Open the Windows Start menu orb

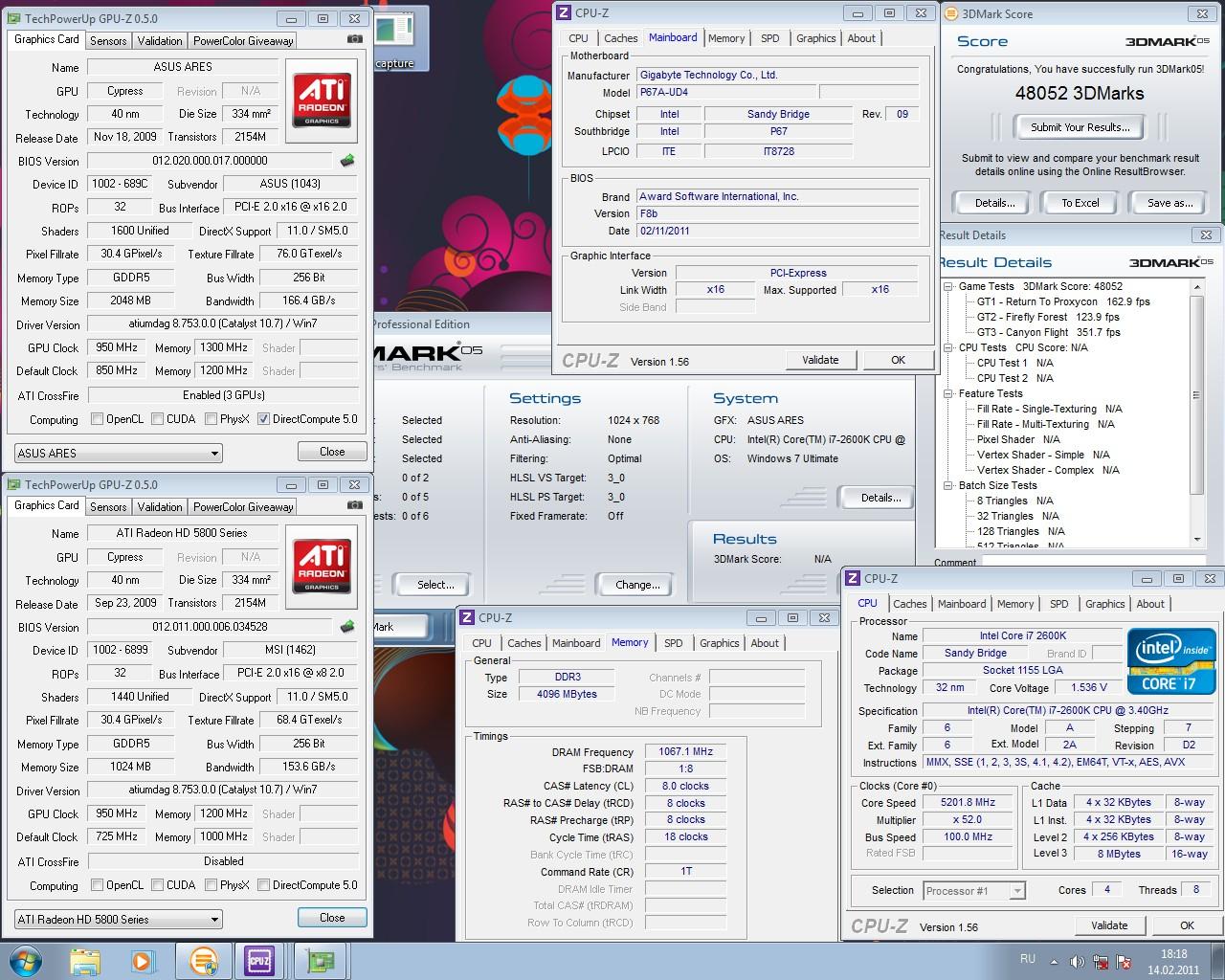(x=25, y=960)
